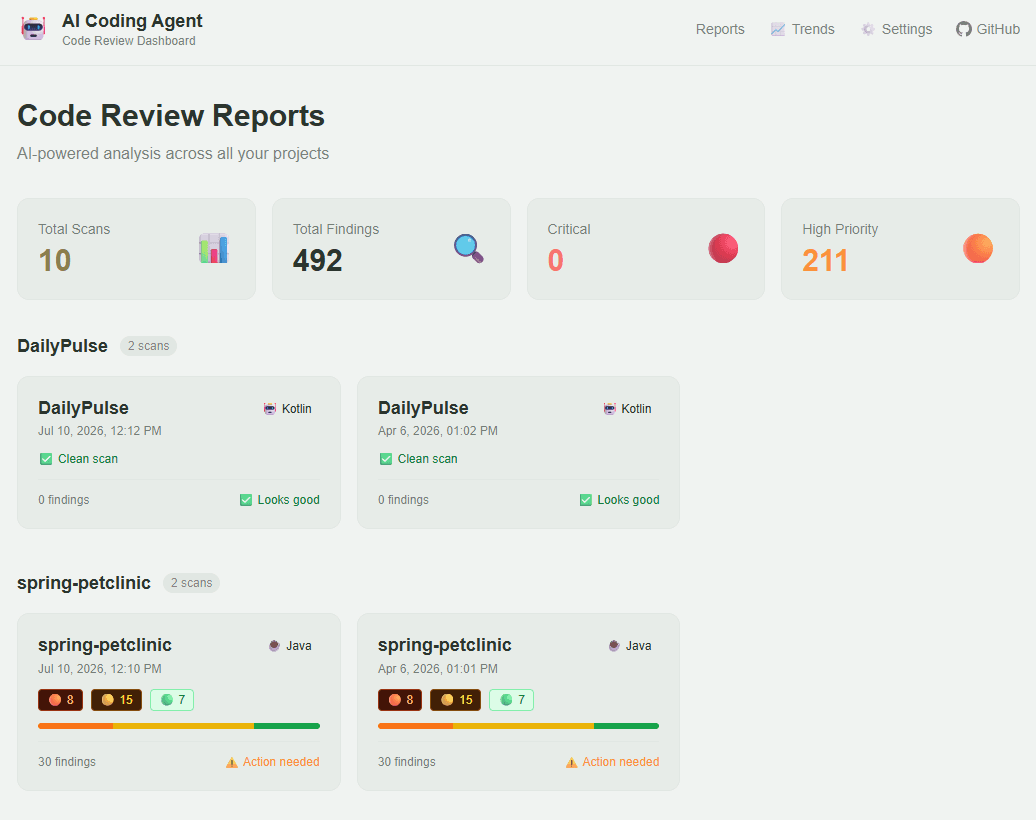
Task: Select the Total Scans value 10
Action: 55,260
